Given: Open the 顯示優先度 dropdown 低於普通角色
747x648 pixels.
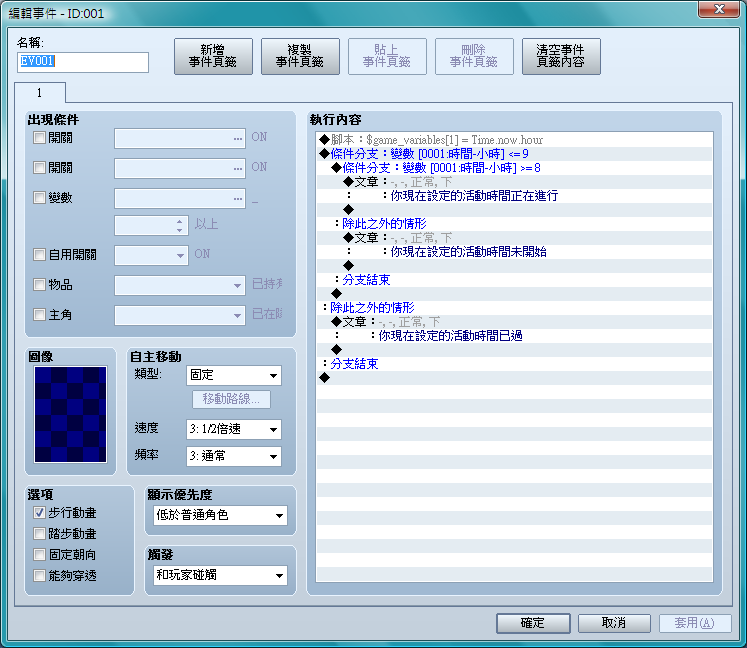Looking at the screenshot, I should [221, 516].
